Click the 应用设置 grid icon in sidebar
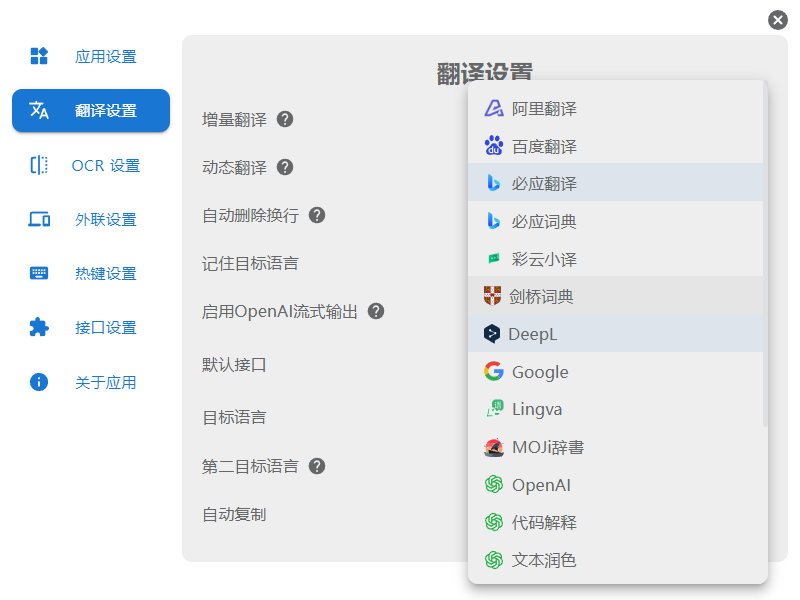800x600 pixels. click(39, 56)
